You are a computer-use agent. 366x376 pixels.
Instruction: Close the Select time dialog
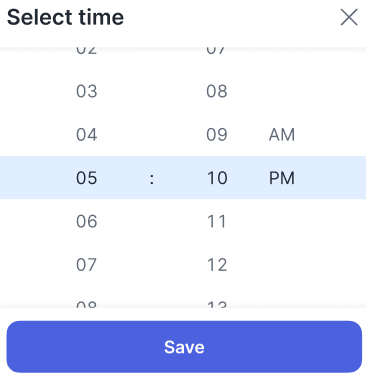(x=349, y=17)
